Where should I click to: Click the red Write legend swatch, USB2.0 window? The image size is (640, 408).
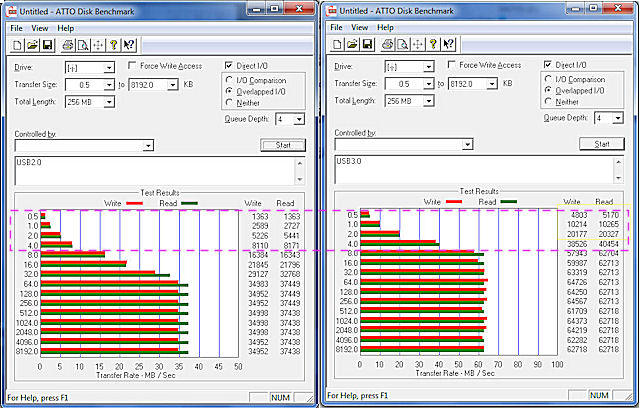134,203
